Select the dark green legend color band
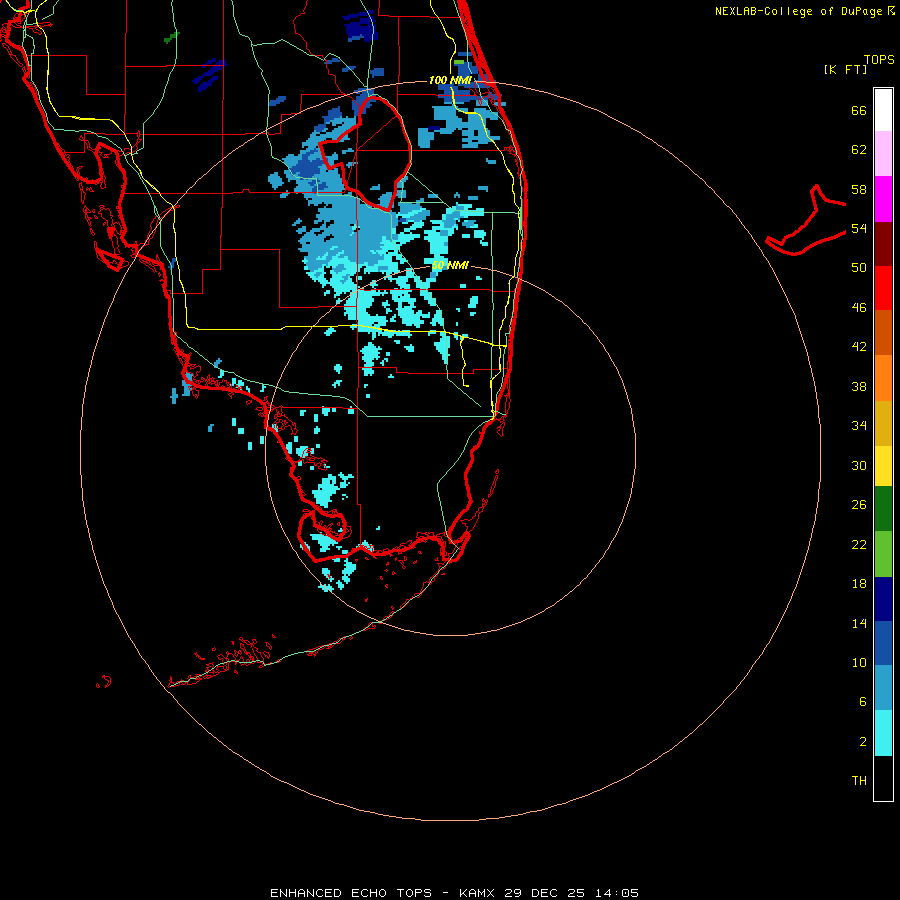The image size is (900, 900). click(x=883, y=509)
